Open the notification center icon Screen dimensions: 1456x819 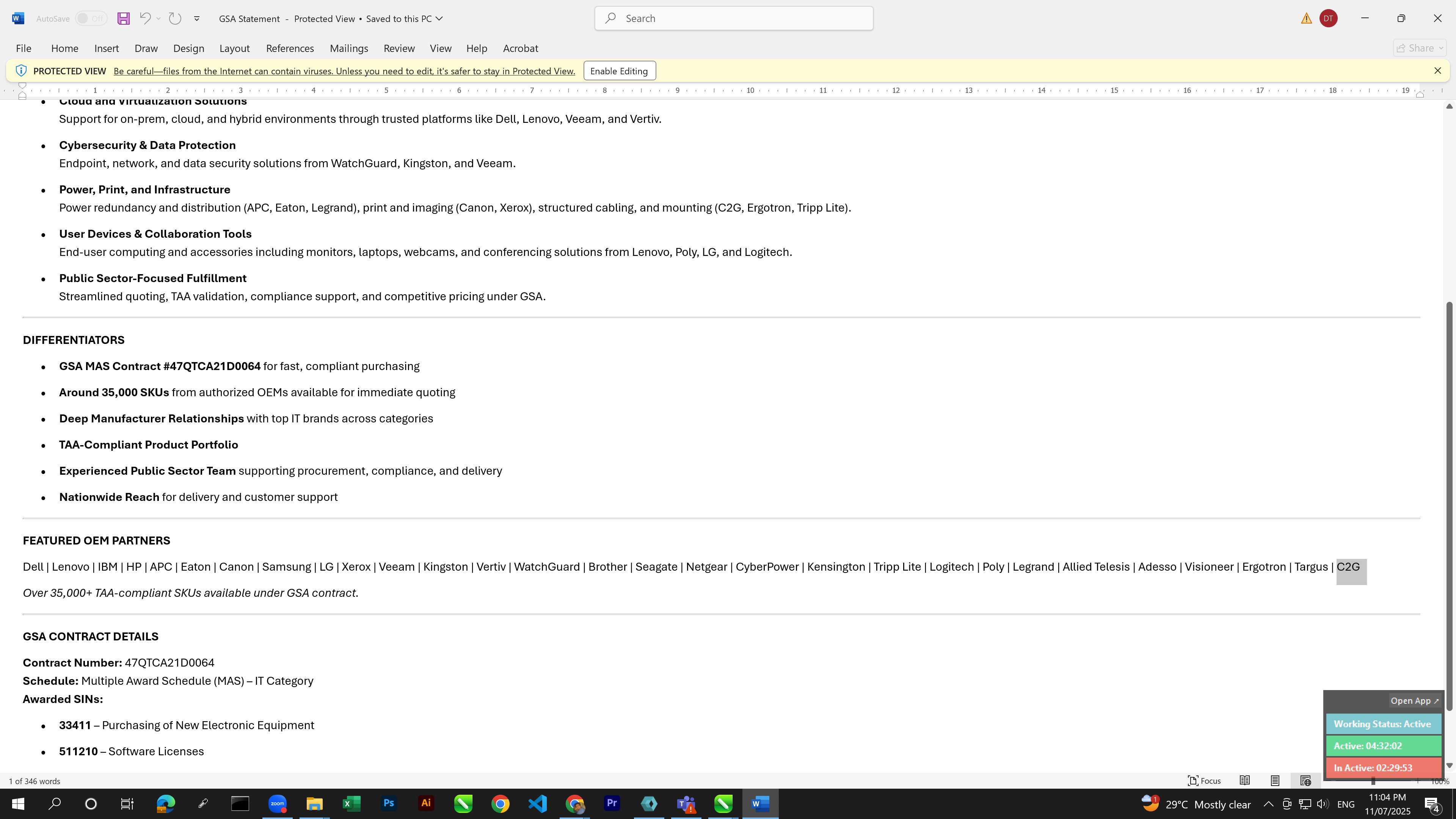tap(1432, 804)
